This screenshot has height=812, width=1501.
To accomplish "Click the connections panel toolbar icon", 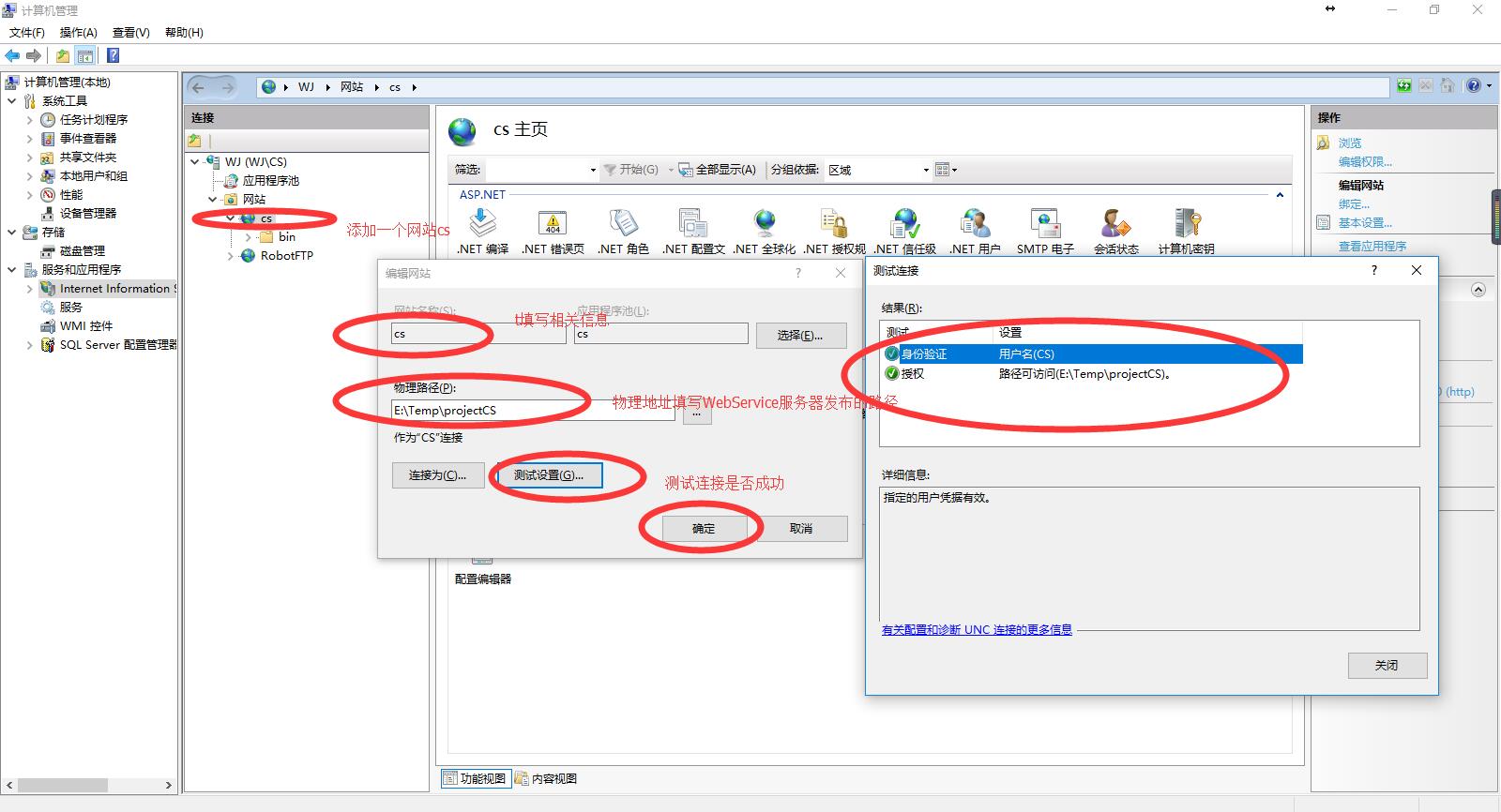I will coord(195,141).
